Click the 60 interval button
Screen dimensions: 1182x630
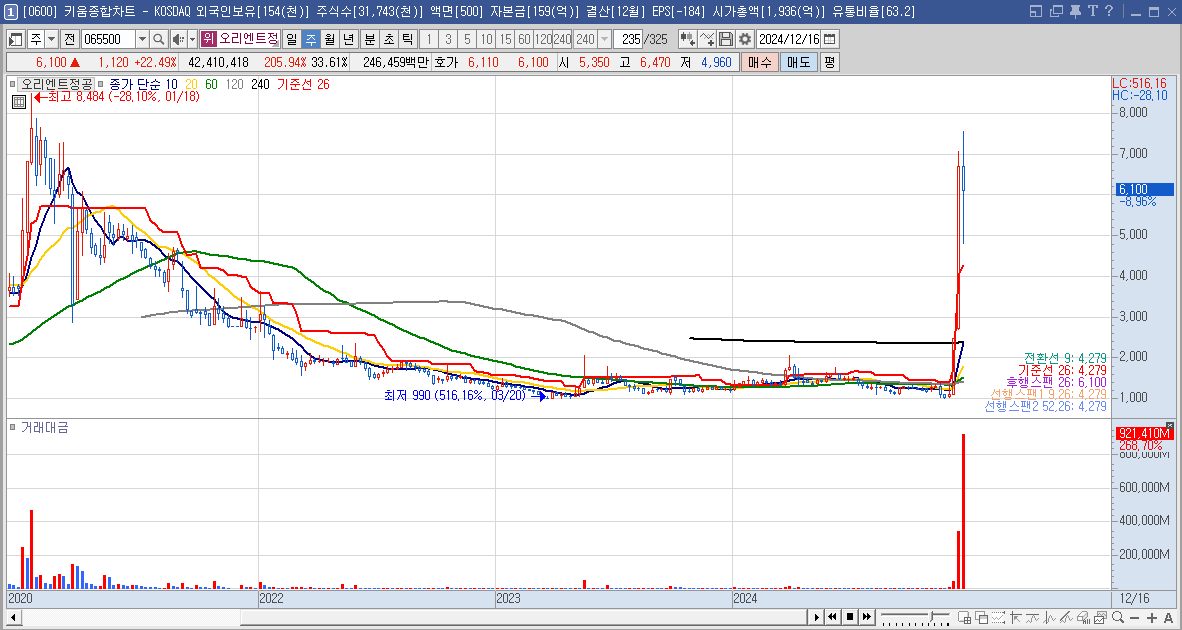[x=524, y=39]
